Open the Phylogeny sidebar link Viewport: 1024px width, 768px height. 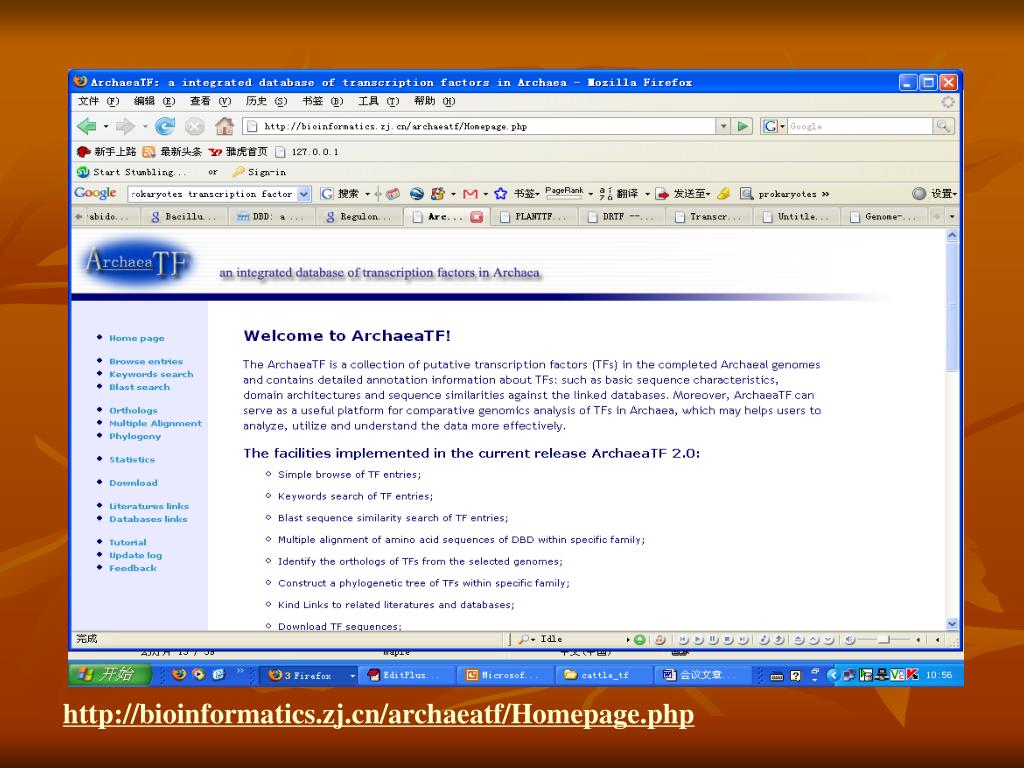[x=135, y=436]
